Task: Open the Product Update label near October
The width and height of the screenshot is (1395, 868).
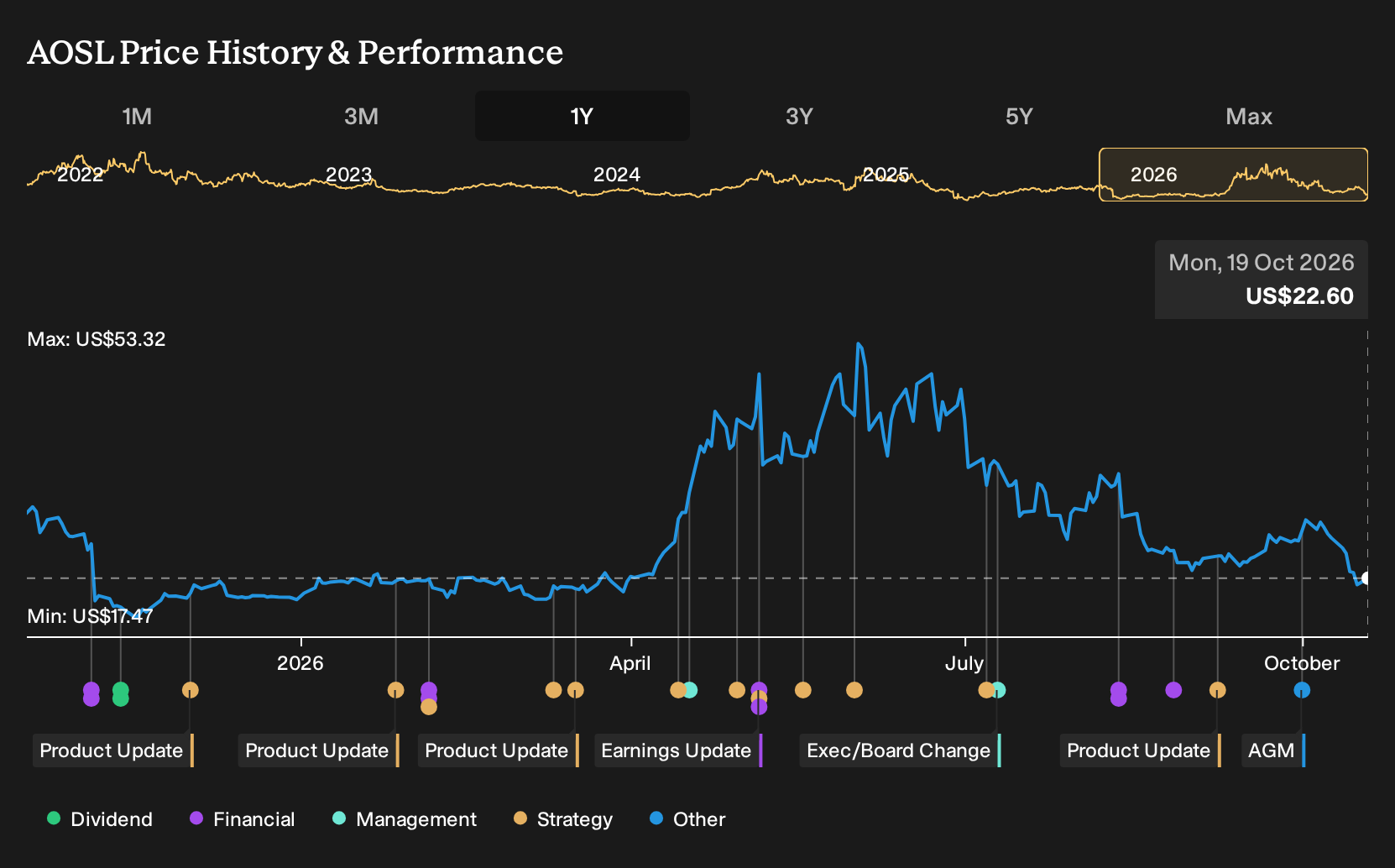Action: pos(1140,750)
